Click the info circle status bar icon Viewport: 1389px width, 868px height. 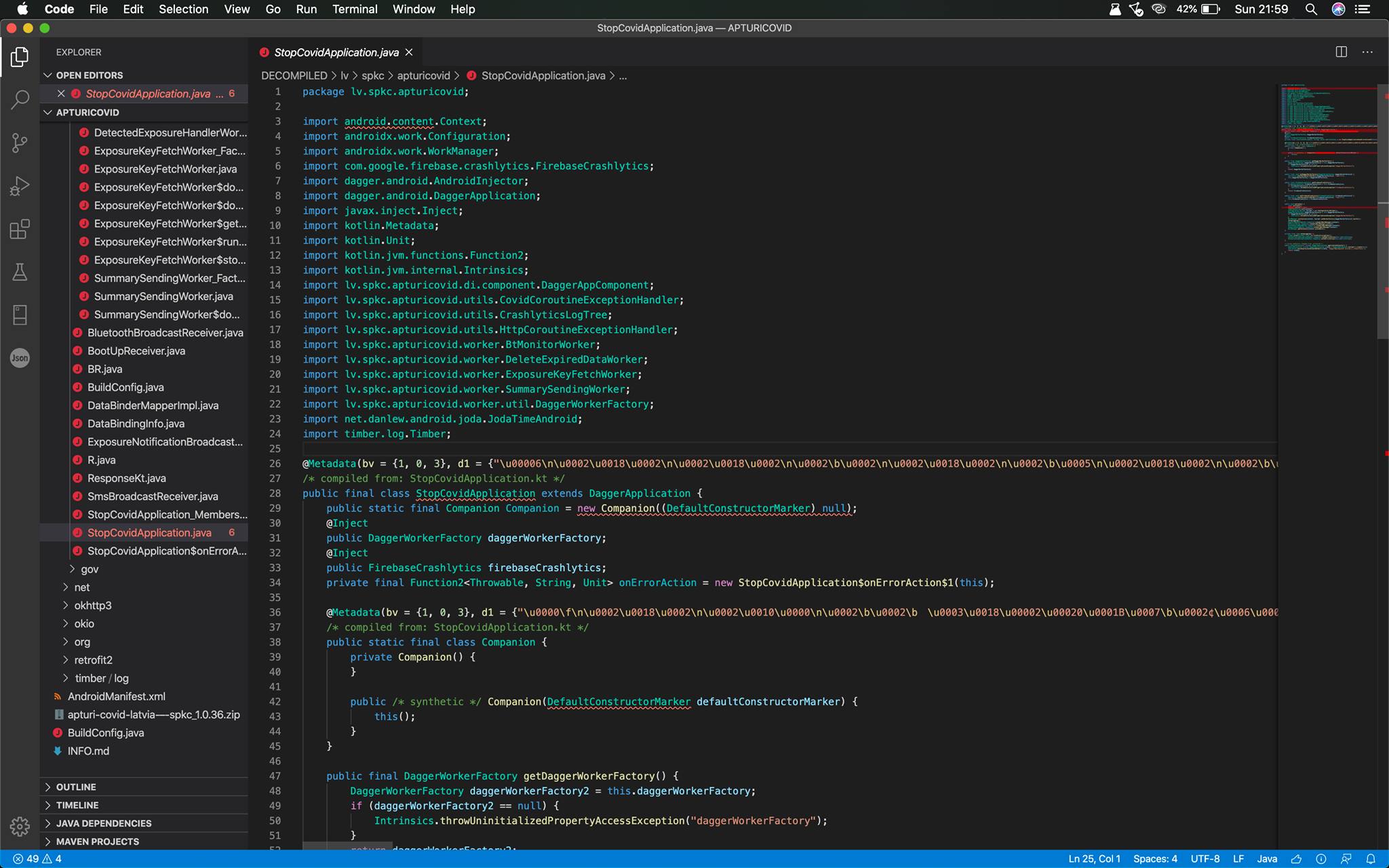[x=1321, y=859]
